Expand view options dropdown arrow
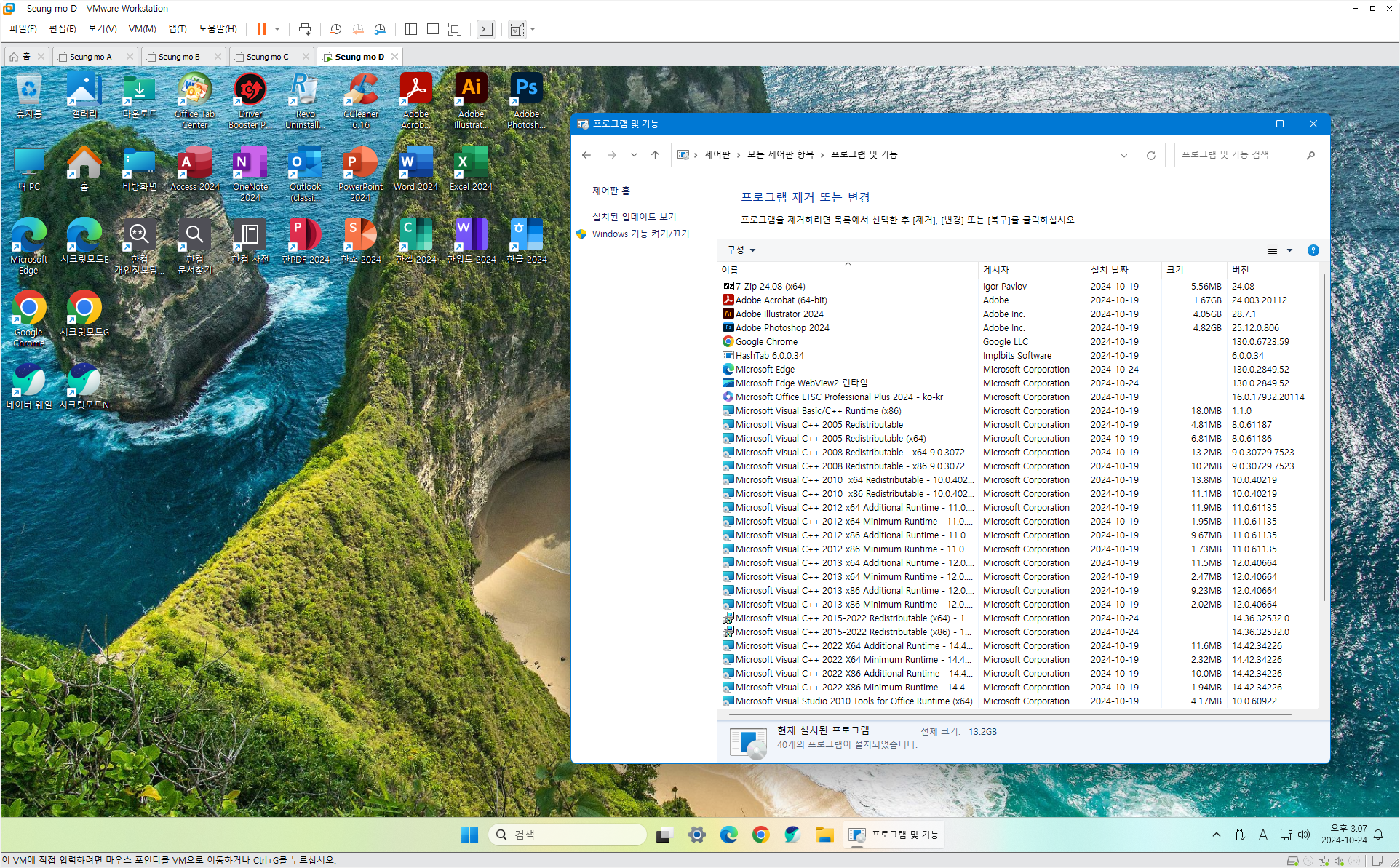1400x868 pixels. pyautogui.click(x=1290, y=250)
